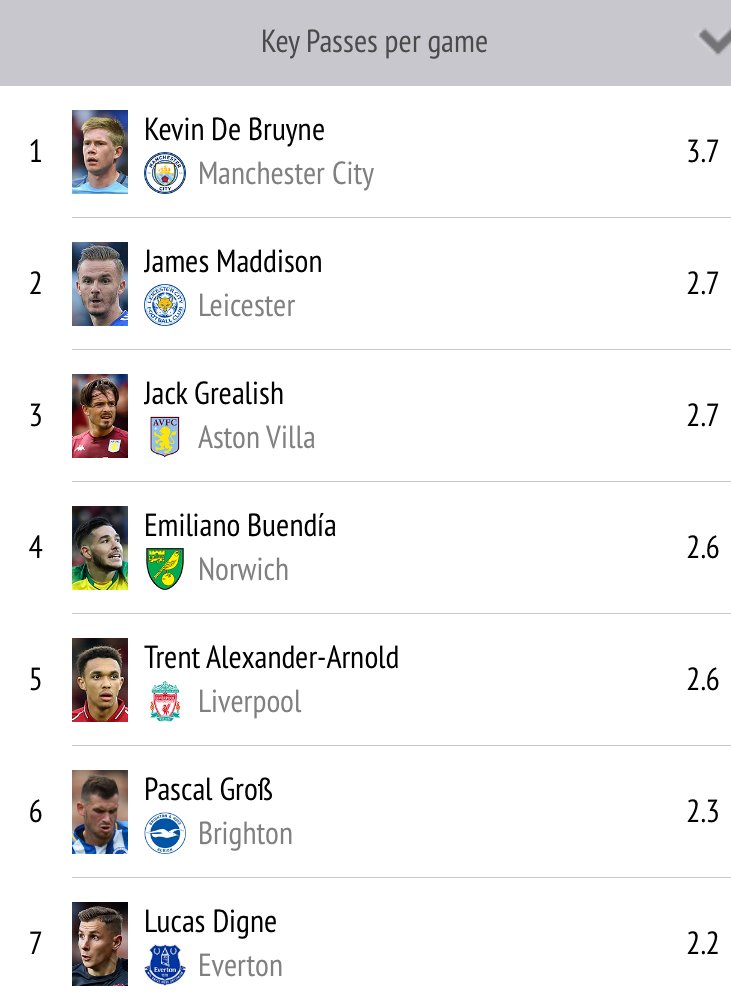Click the Manchester City team name
The image size is (731, 996).
click(286, 174)
